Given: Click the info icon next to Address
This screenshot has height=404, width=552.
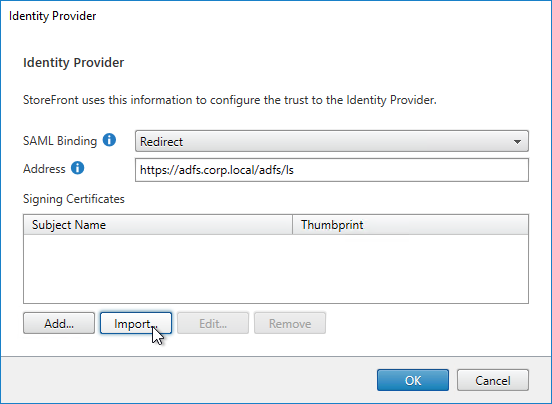Looking at the screenshot, I should (77, 168).
